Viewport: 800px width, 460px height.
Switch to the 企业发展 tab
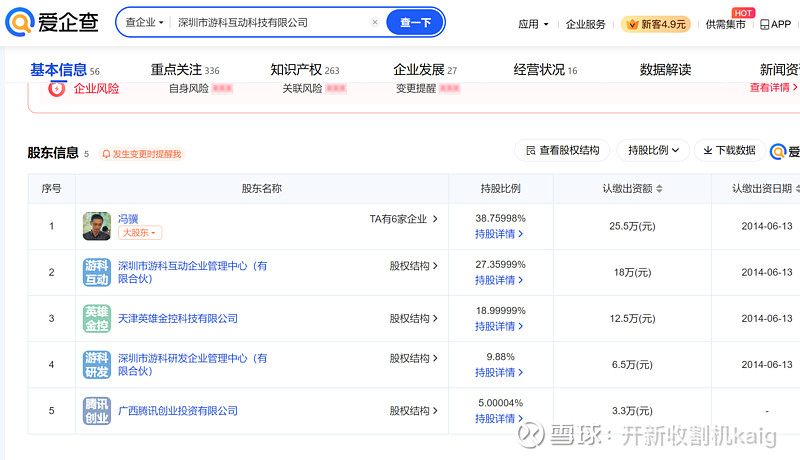(425, 70)
